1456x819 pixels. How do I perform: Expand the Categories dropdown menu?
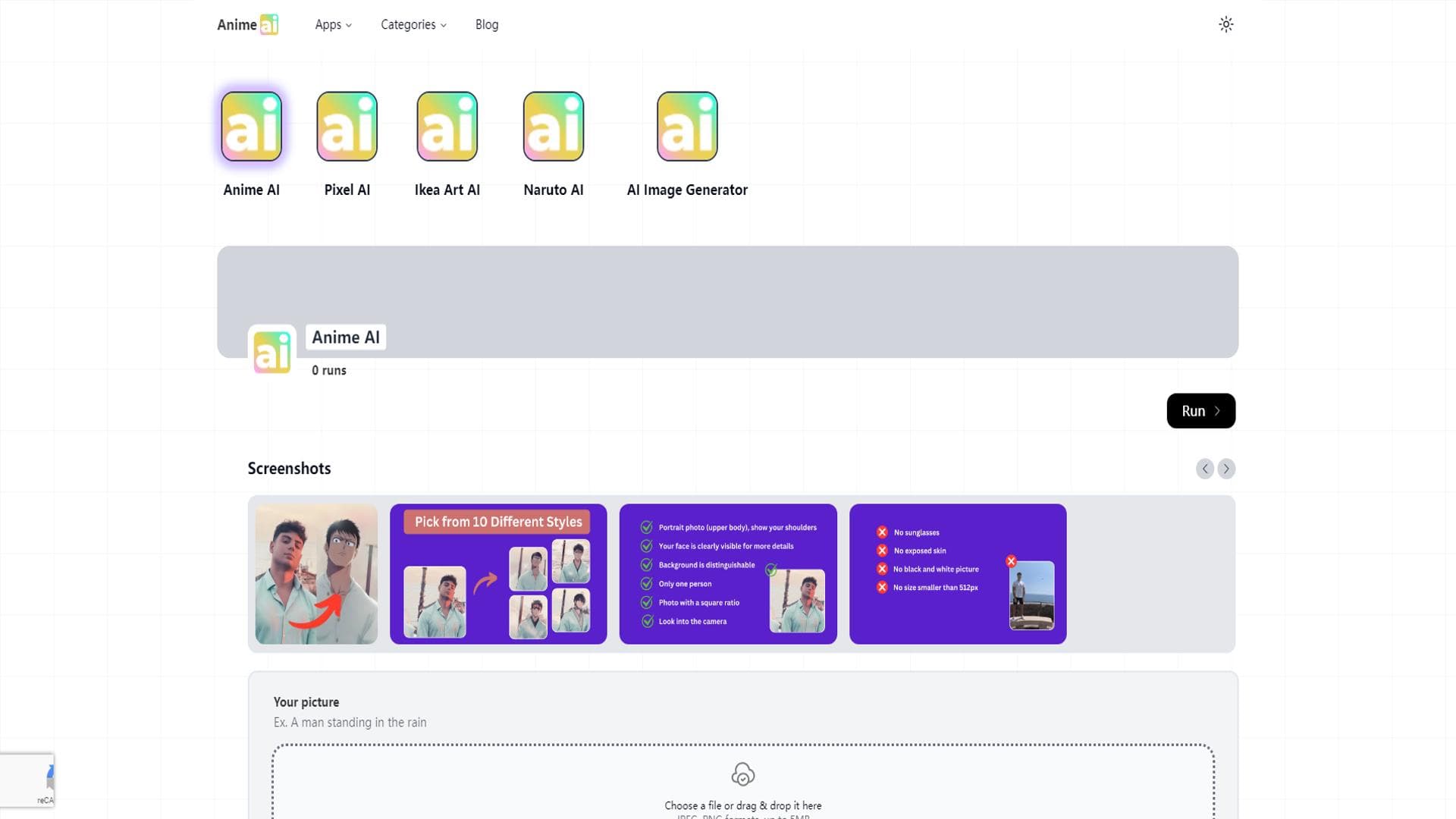[x=413, y=24]
